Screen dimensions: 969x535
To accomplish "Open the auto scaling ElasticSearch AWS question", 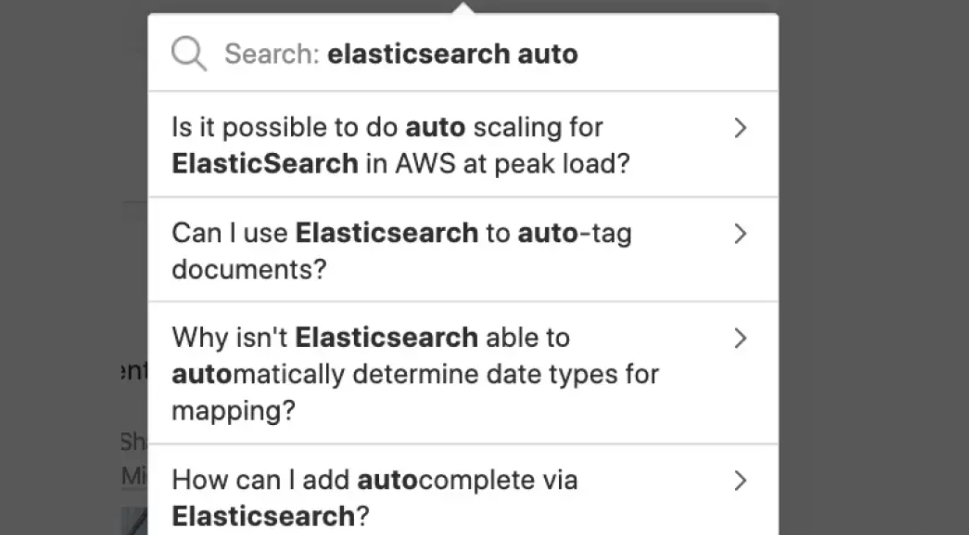I will (463, 145).
